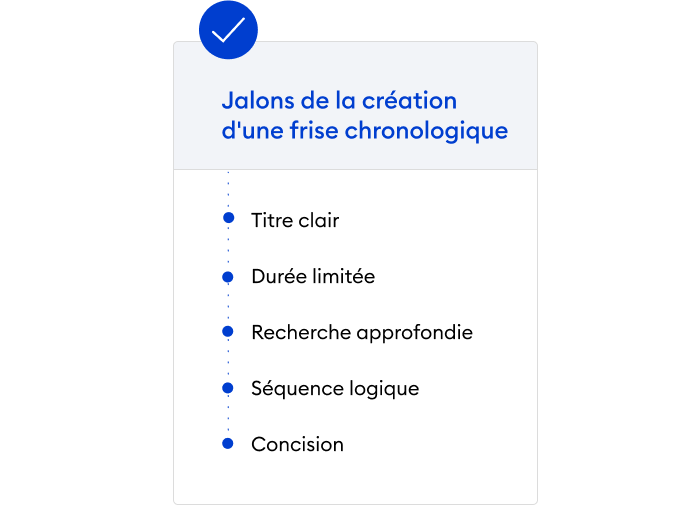Click the Séquence logique text
700x506 pixels.
click(x=335, y=389)
